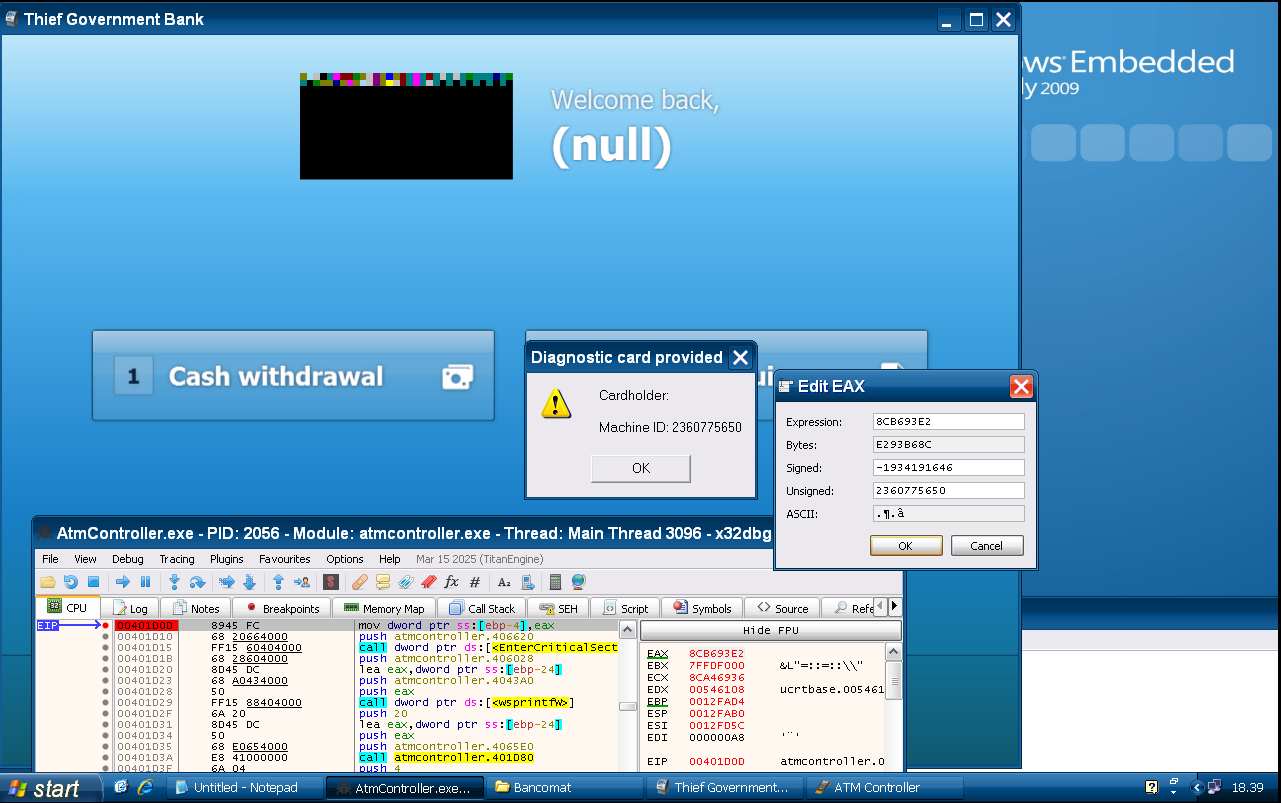
Task: Open the Labels toolbar icon
Action: pos(406,581)
